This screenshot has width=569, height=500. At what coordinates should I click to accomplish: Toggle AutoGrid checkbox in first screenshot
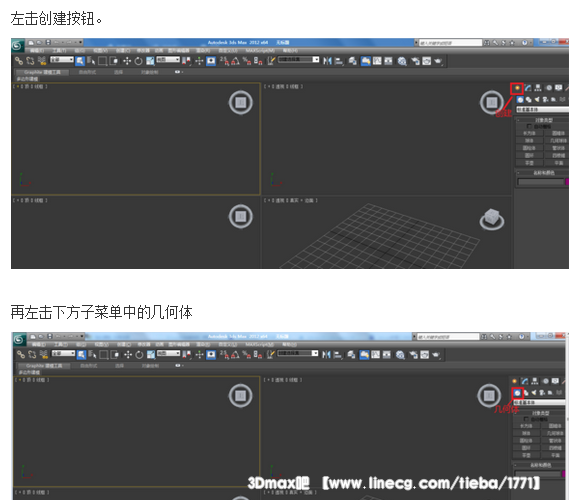[529, 126]
